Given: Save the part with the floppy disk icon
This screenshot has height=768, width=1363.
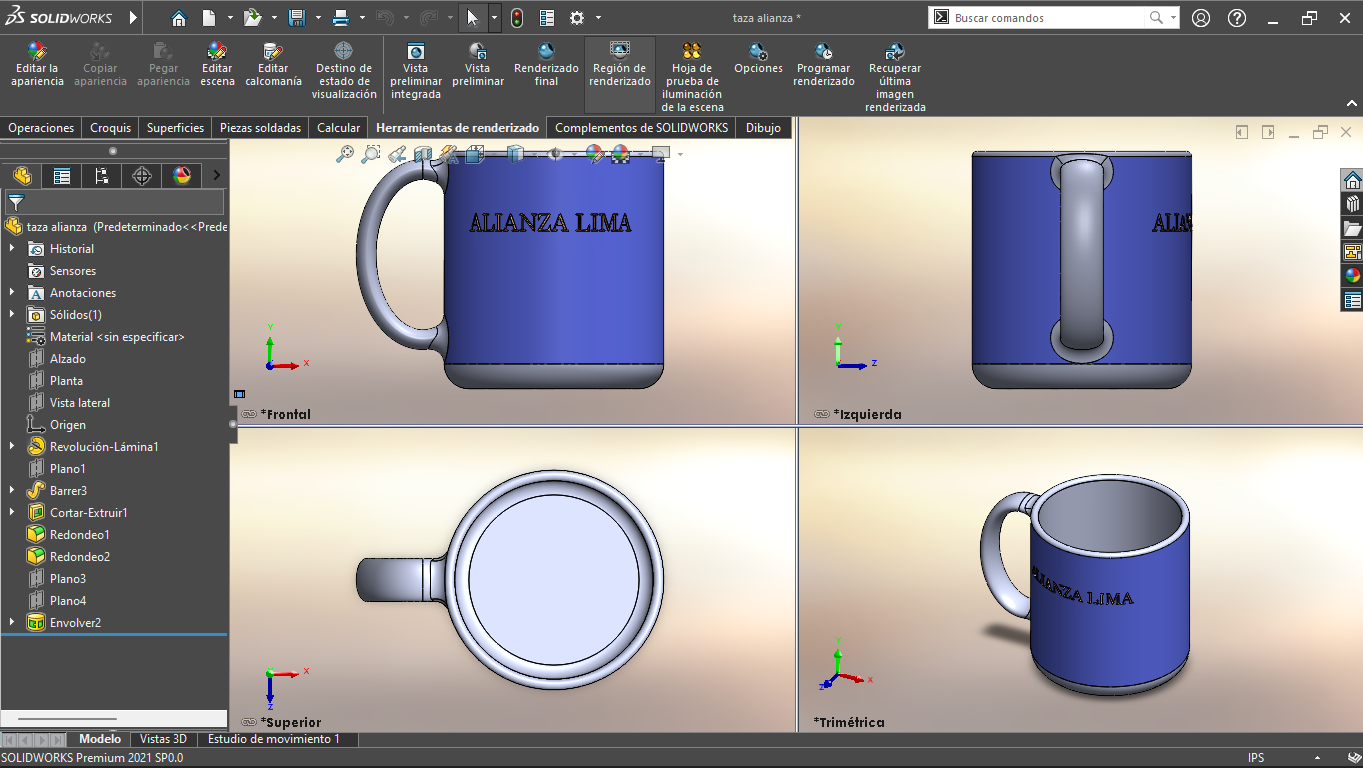Looking at the screenshot, I should coord(296,18).
